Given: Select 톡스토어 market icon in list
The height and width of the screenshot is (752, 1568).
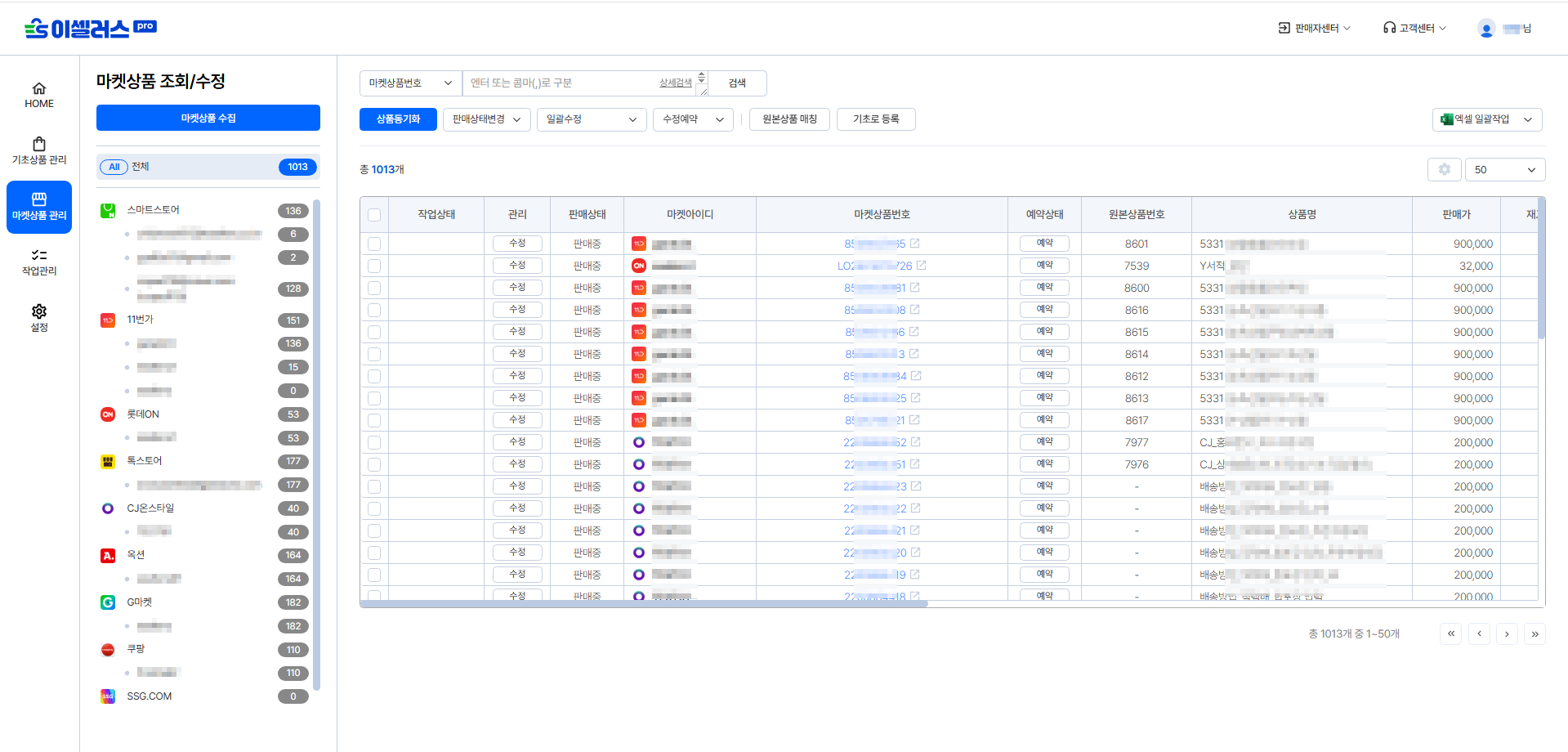Looking at the screenshot, I should coord(108,461).
